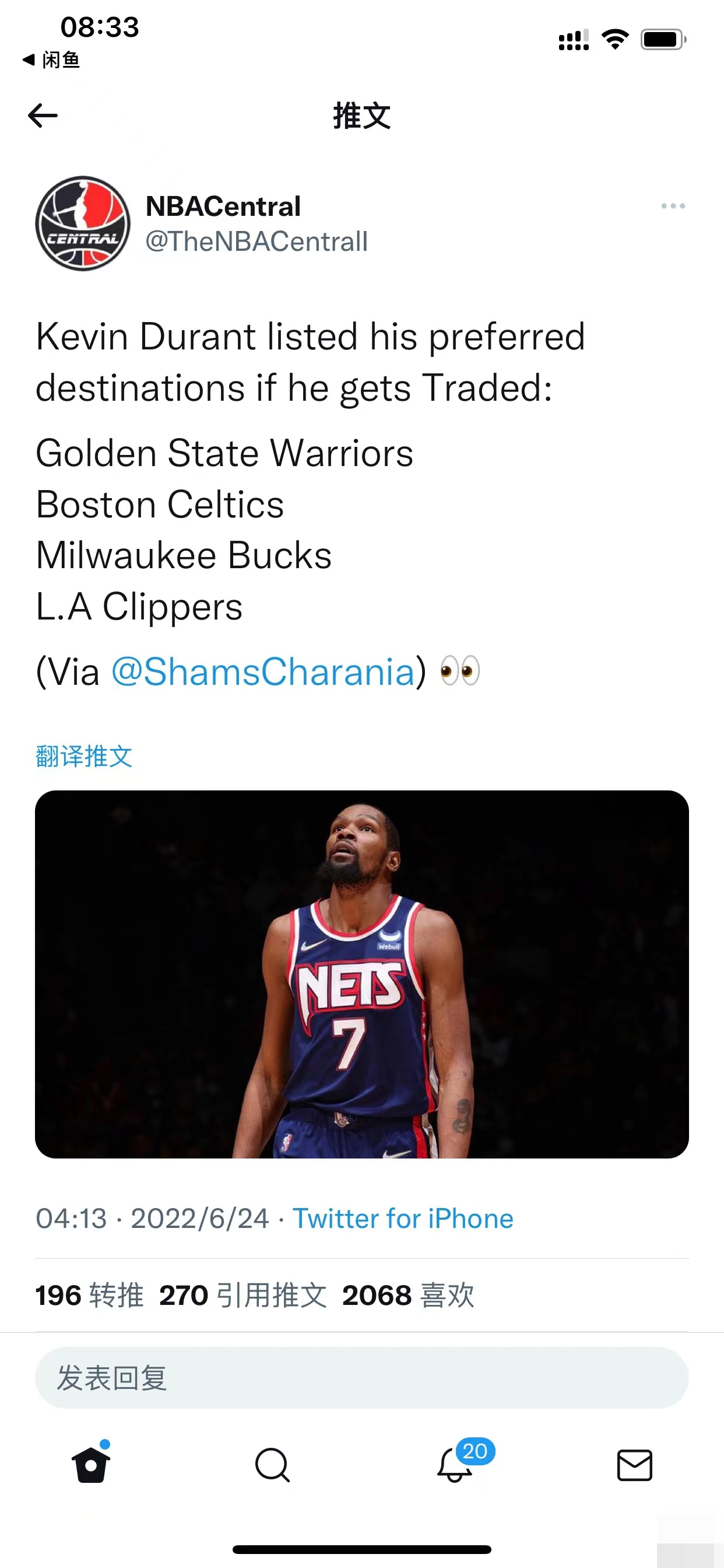
Task: Tap the back arrow icon
Action: 43,115
